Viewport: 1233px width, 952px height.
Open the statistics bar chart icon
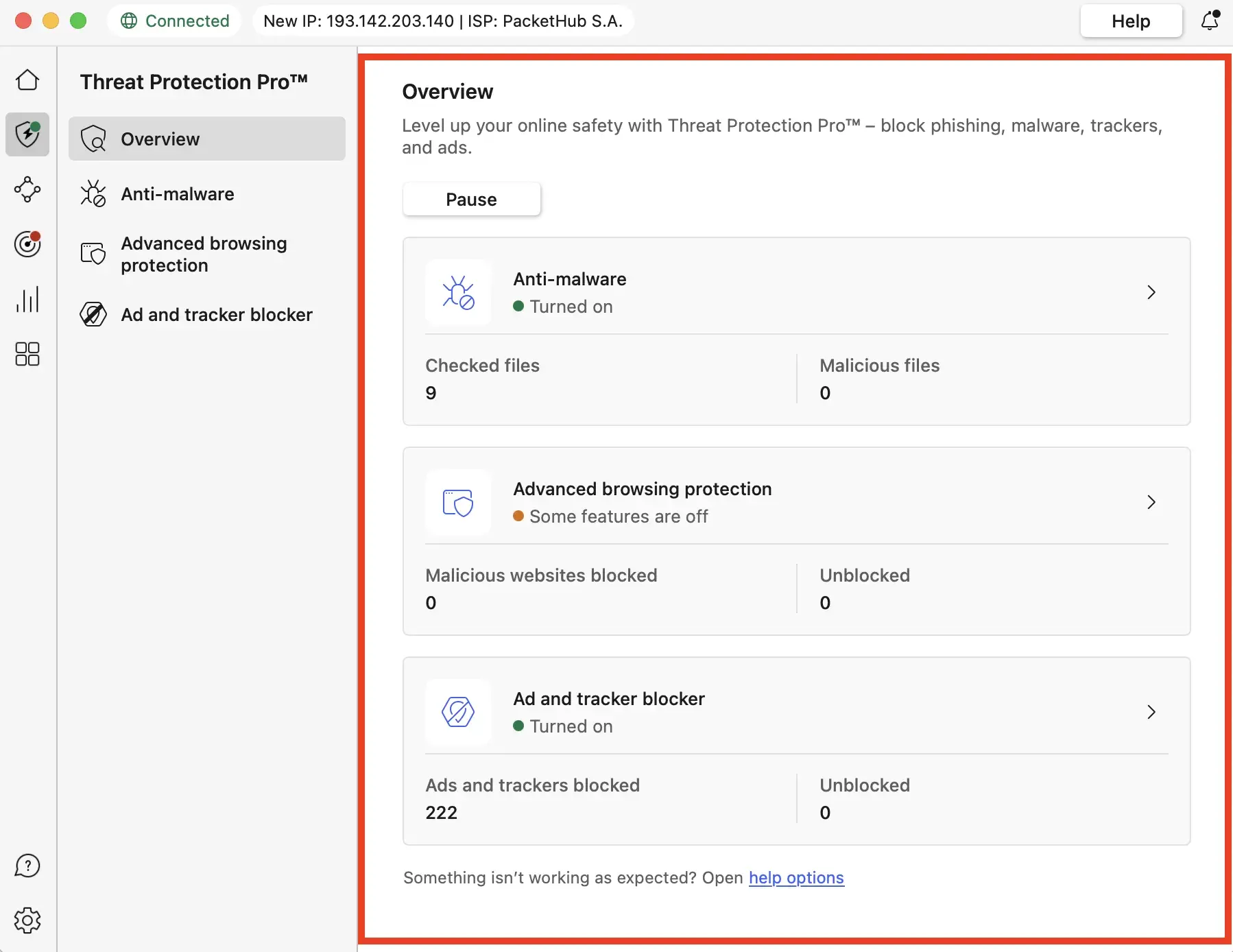27,299
